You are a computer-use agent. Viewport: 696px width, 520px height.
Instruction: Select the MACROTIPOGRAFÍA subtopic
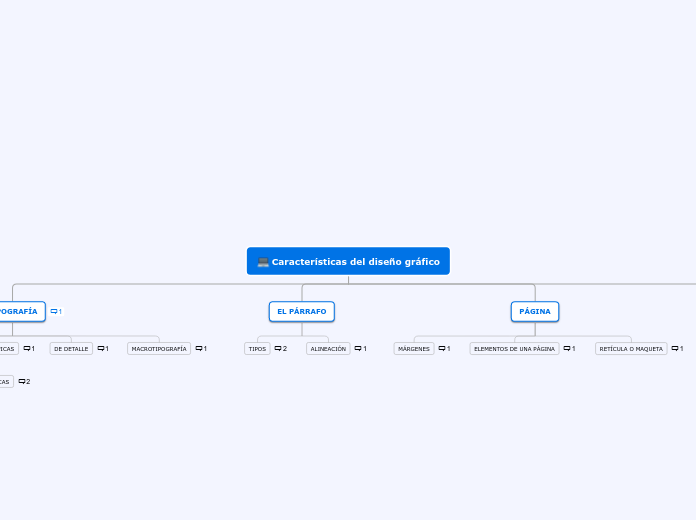click(x=159, y=349)
